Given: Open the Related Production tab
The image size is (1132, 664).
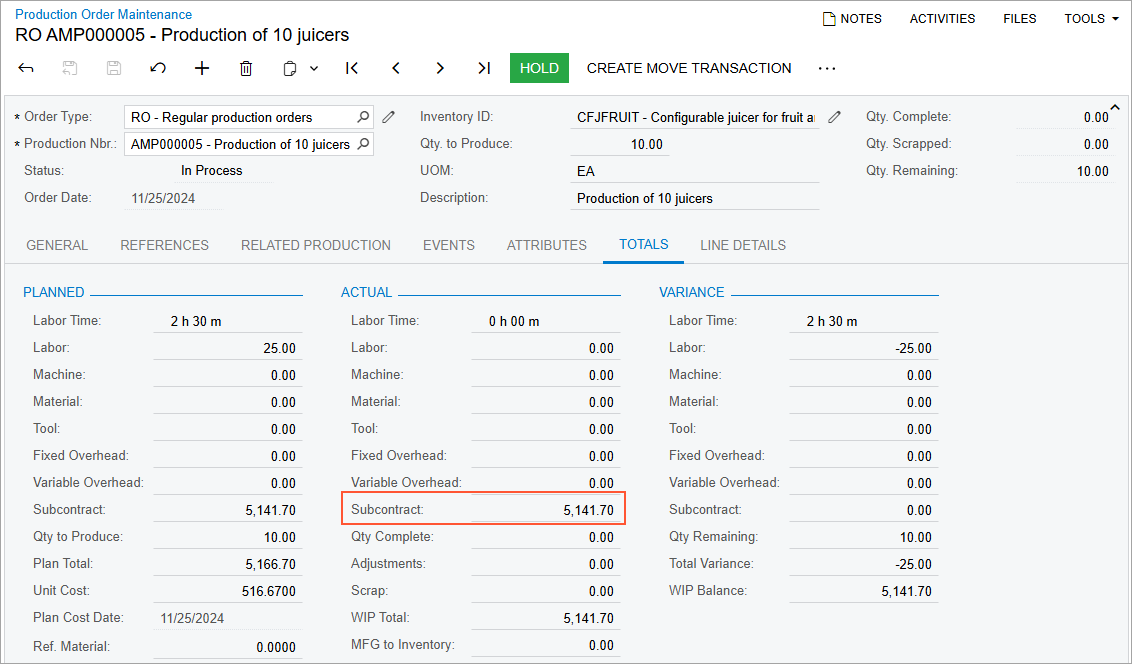Looking at the screenshot, I should (x=315, y=245).
